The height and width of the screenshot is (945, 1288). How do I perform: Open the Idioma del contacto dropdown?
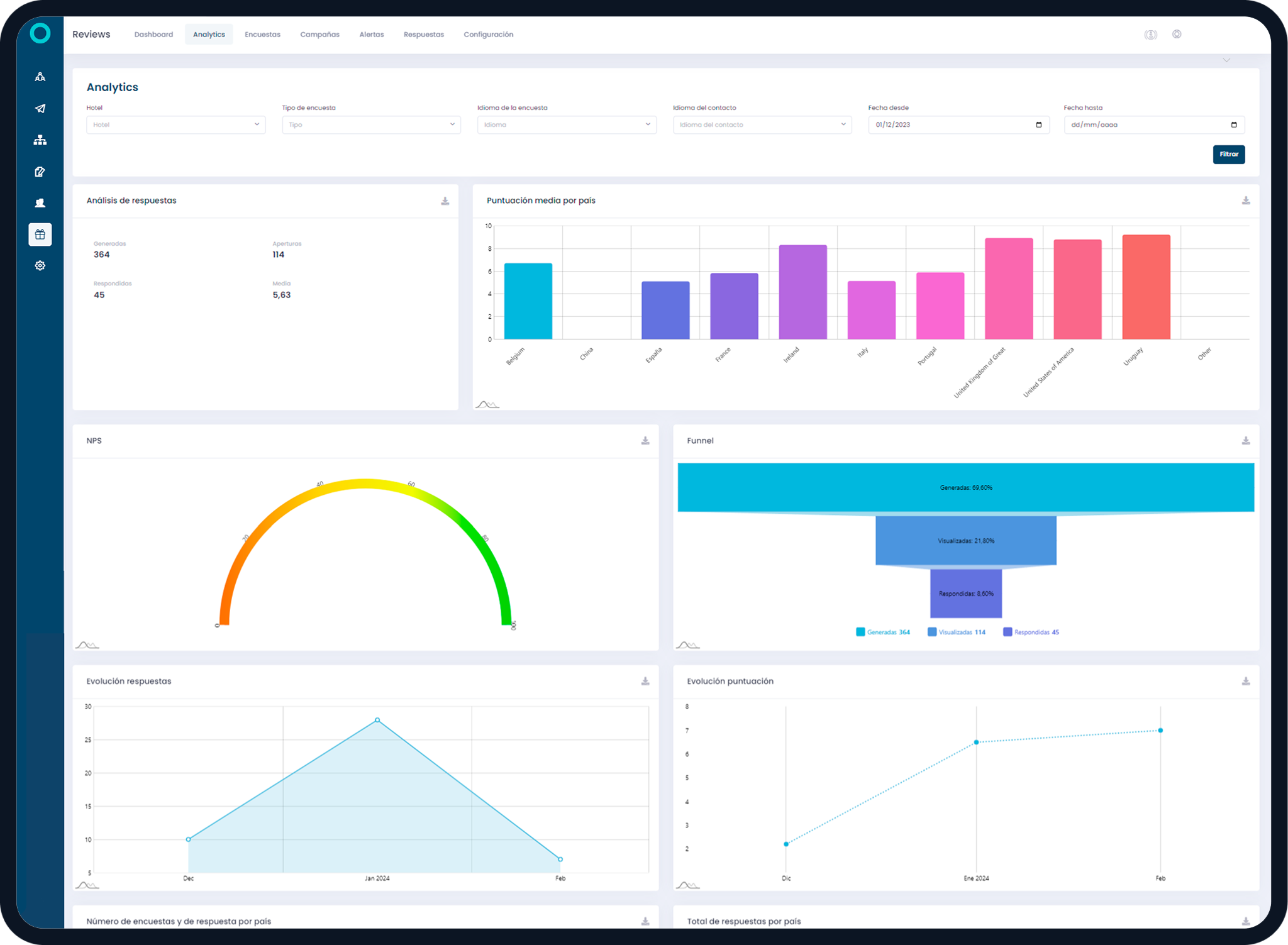pos(762,124)
